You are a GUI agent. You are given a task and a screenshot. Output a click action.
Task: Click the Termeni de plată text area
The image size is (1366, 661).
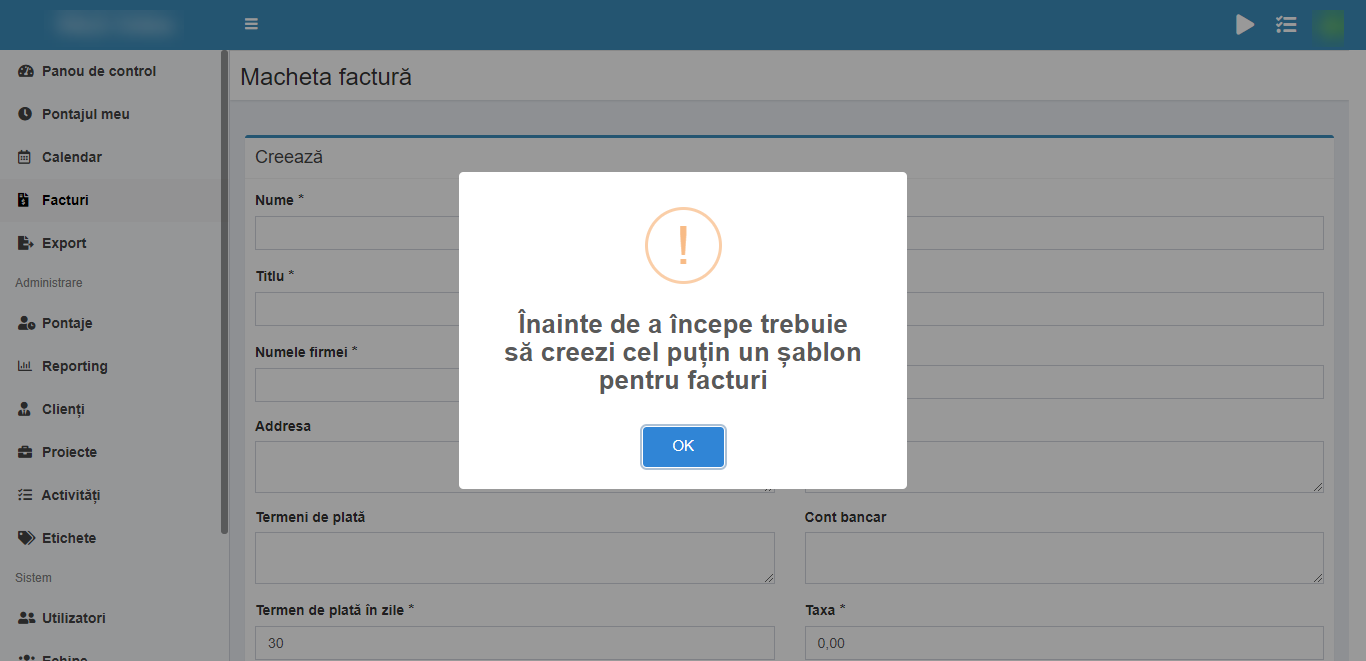coord(515,558)
